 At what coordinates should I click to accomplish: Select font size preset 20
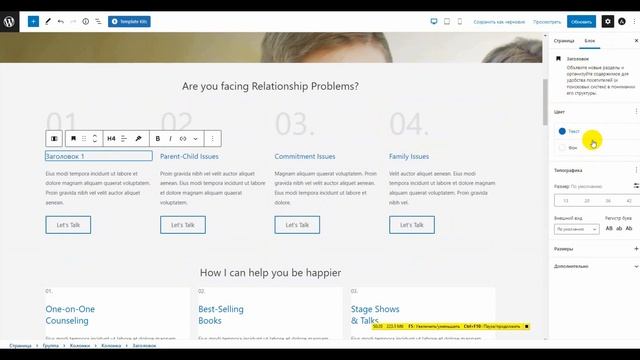tap(587, 201)
